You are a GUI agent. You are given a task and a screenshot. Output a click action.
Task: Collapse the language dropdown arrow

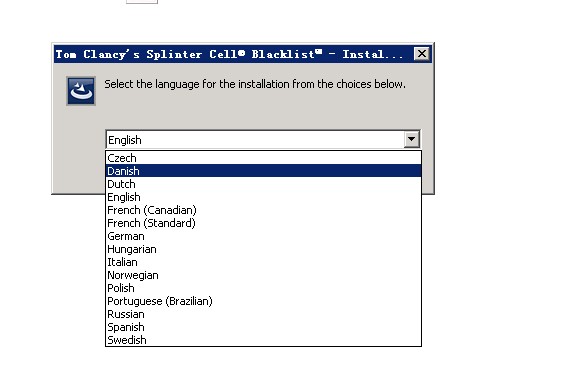(411, 139)
